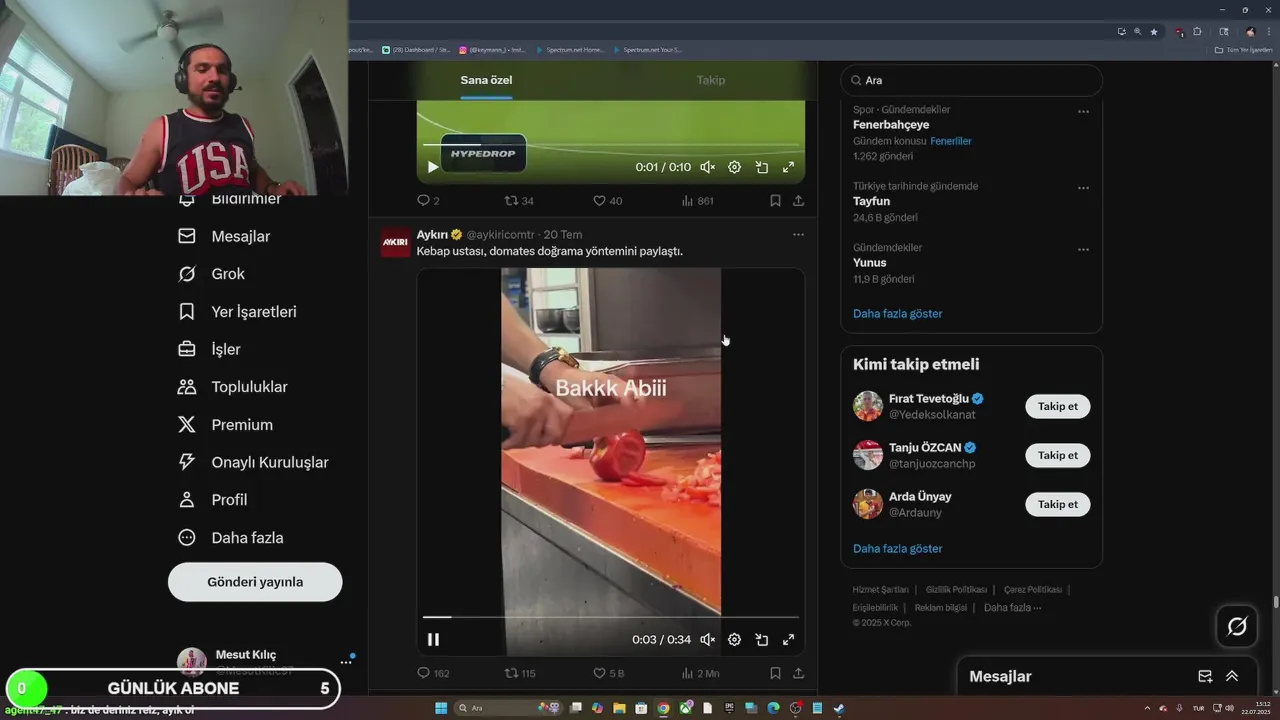View 2 Mn views analytics
This screenshot has width=1280, height=720.
click(700, 674)
